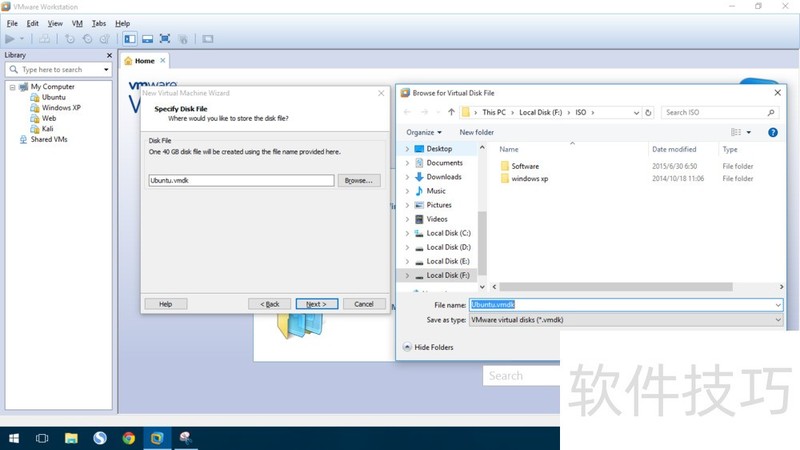Select the Software folder
800x450 pixels.
click(x=524, y=166)
